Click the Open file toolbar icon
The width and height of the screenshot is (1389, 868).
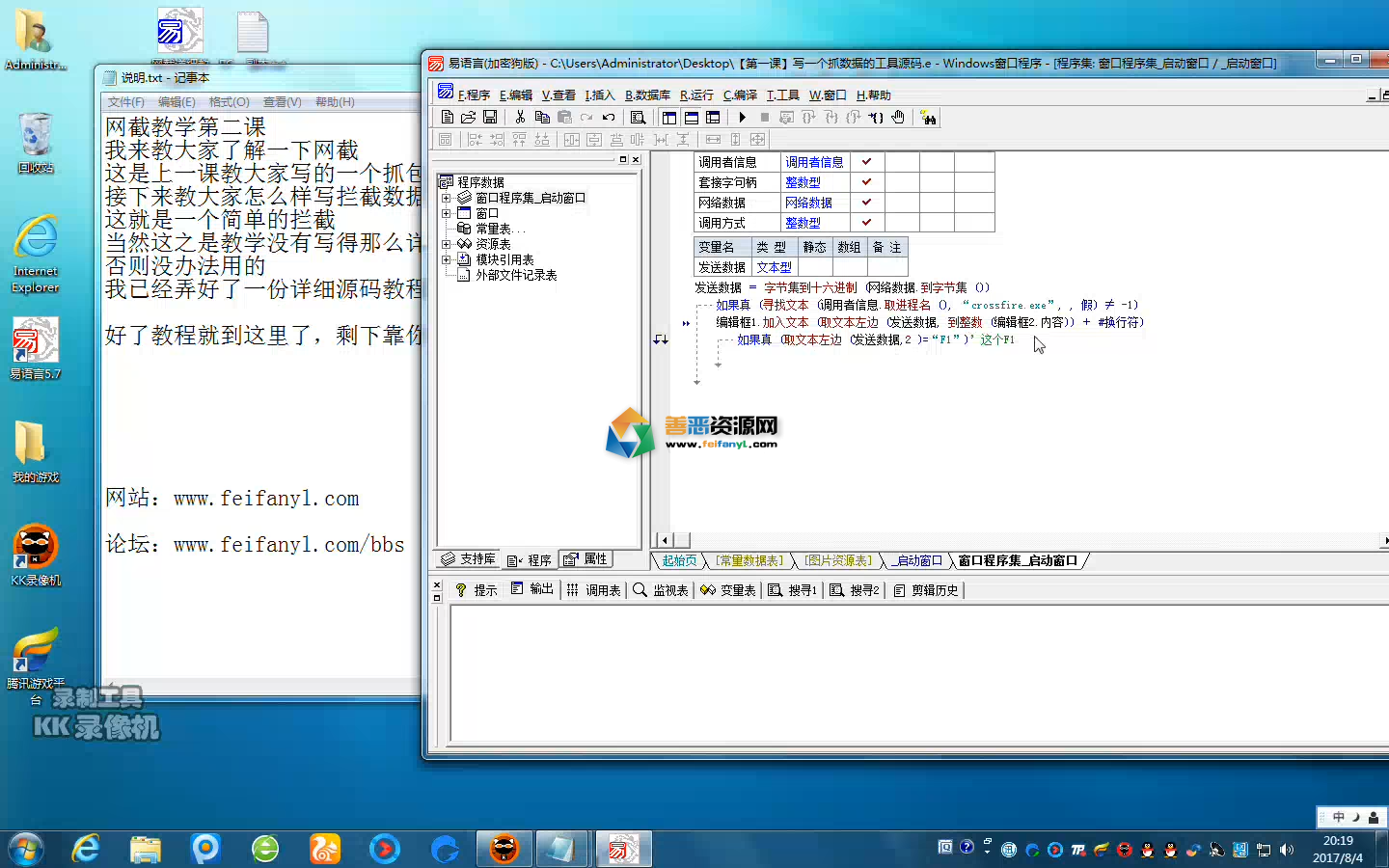pos(469,117)
